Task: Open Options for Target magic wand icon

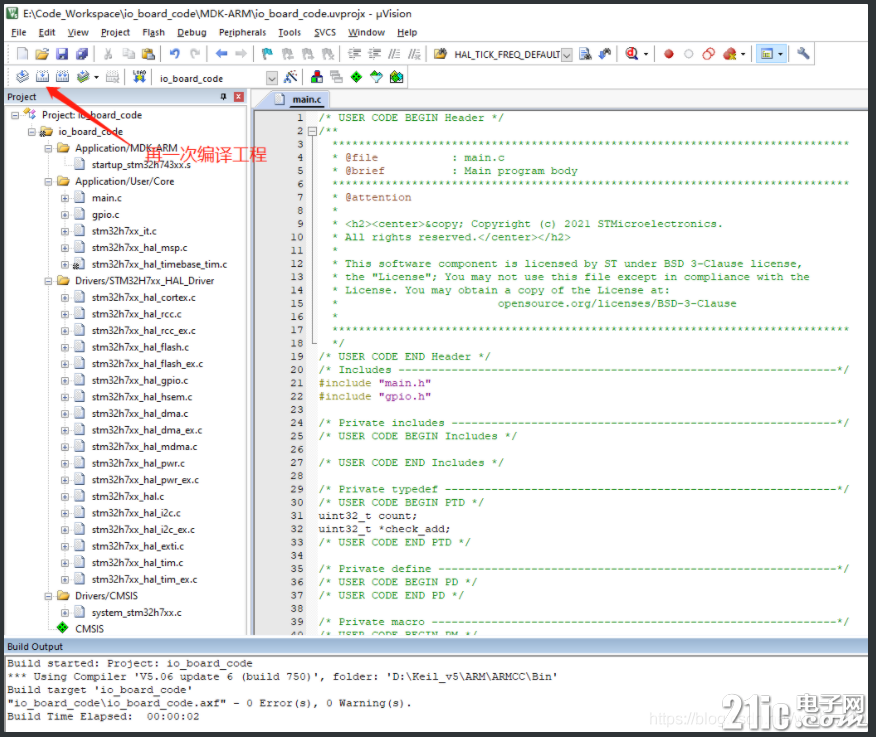Action: point(290,77)
